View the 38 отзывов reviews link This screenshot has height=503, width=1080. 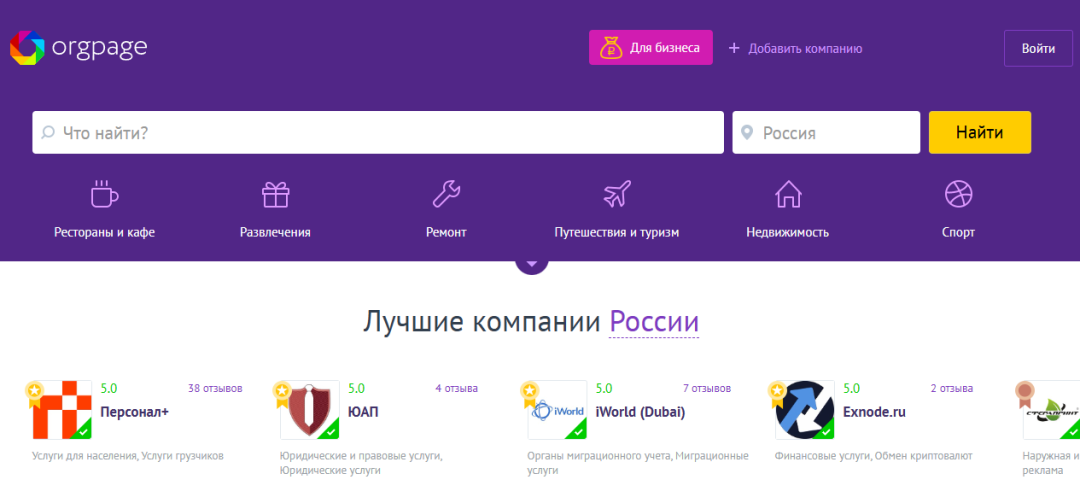coord(215,389)
